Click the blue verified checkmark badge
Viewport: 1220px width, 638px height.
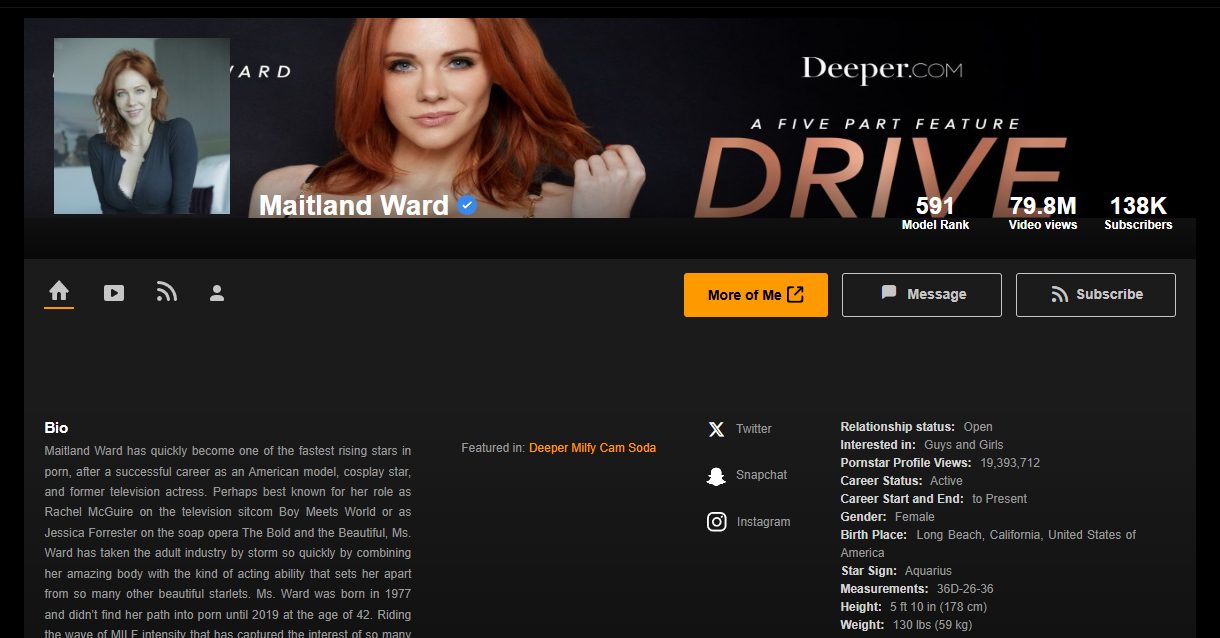467,205
